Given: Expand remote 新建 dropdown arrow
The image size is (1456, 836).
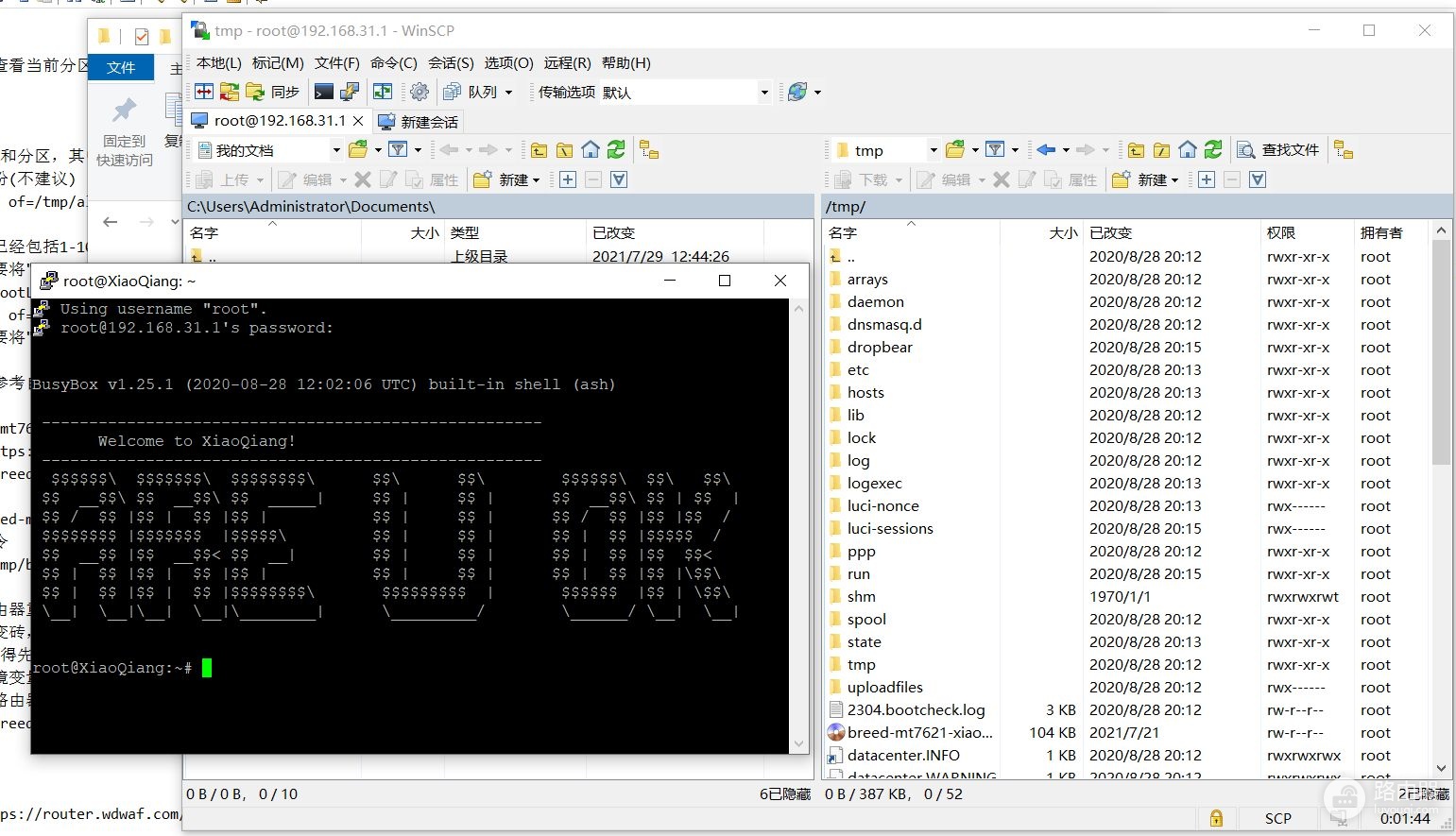Looking at the screenshot, I should 1174,179.
